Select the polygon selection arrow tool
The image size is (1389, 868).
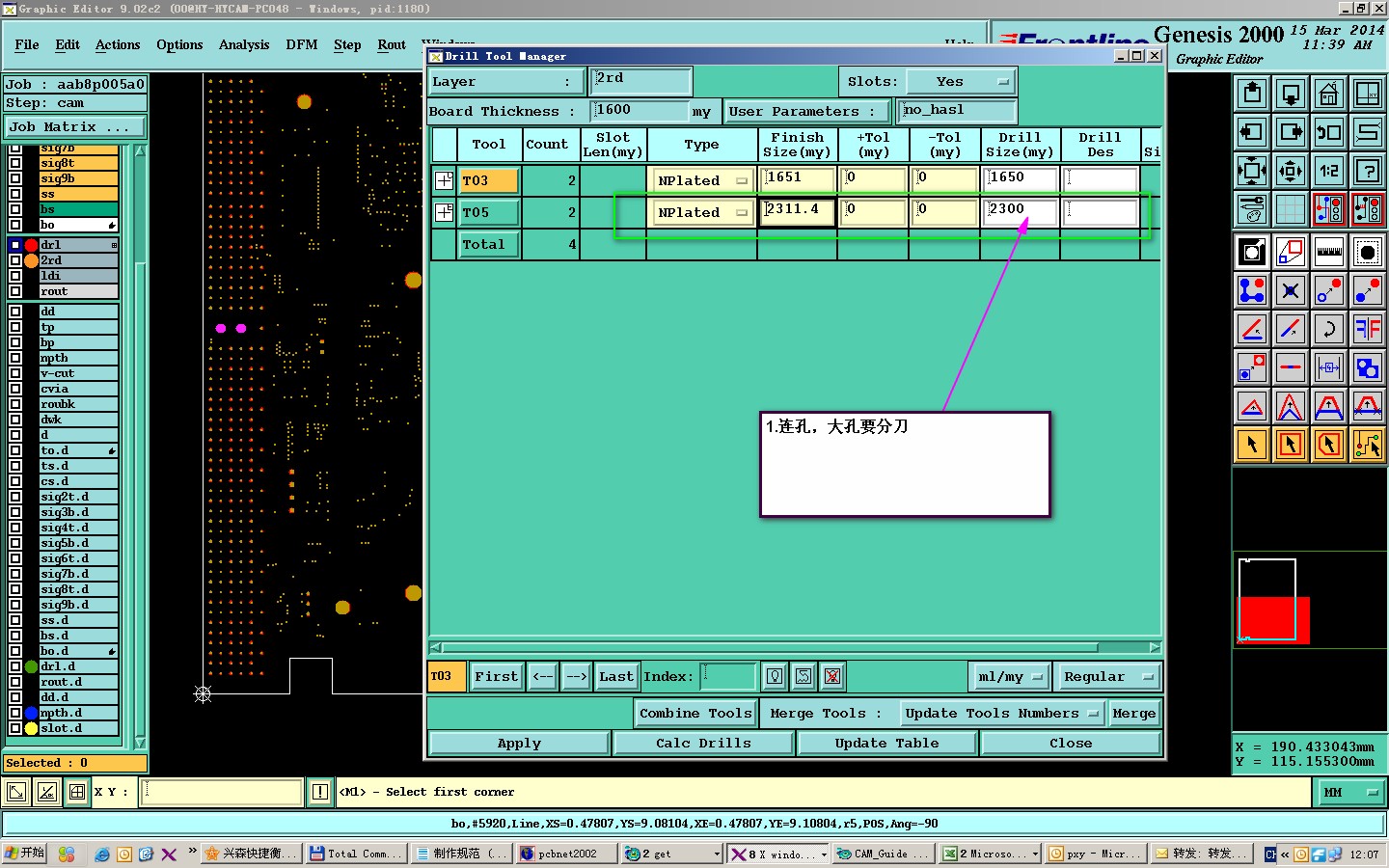(x=1329, y=445)
